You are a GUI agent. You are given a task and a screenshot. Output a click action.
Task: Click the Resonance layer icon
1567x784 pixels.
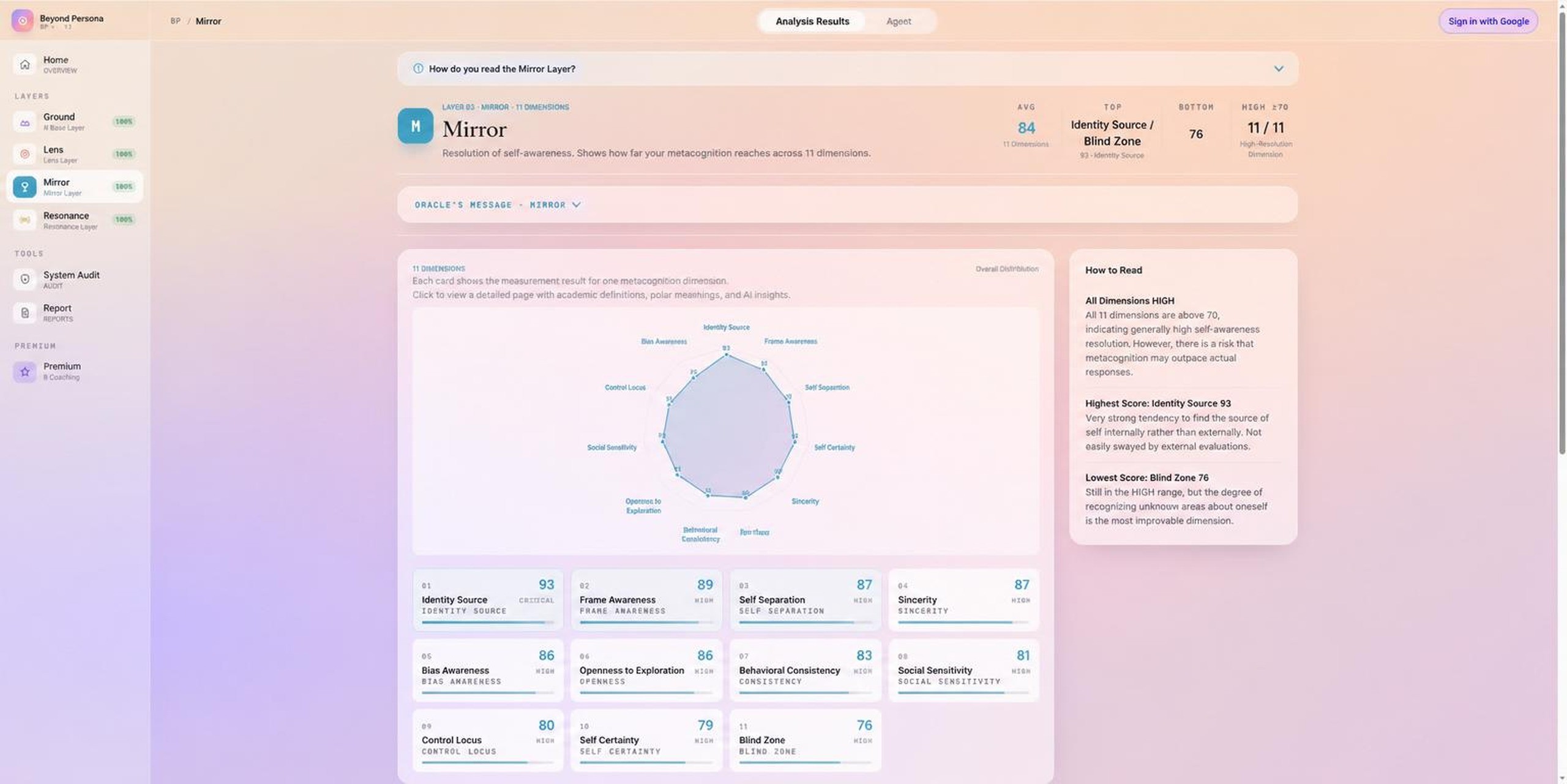pyautogui.click(x=24, y=220)
